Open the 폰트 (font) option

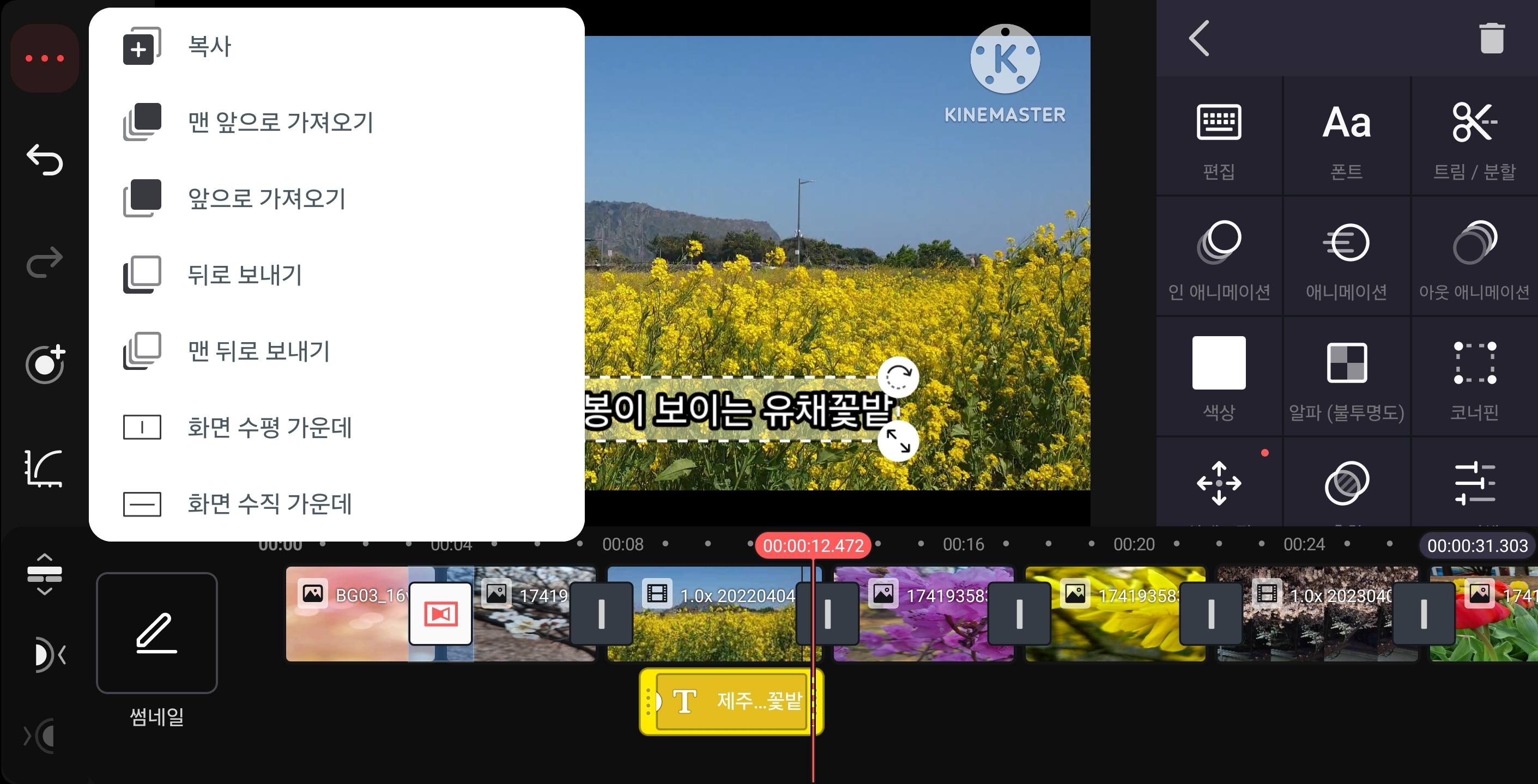[1346, 137]
